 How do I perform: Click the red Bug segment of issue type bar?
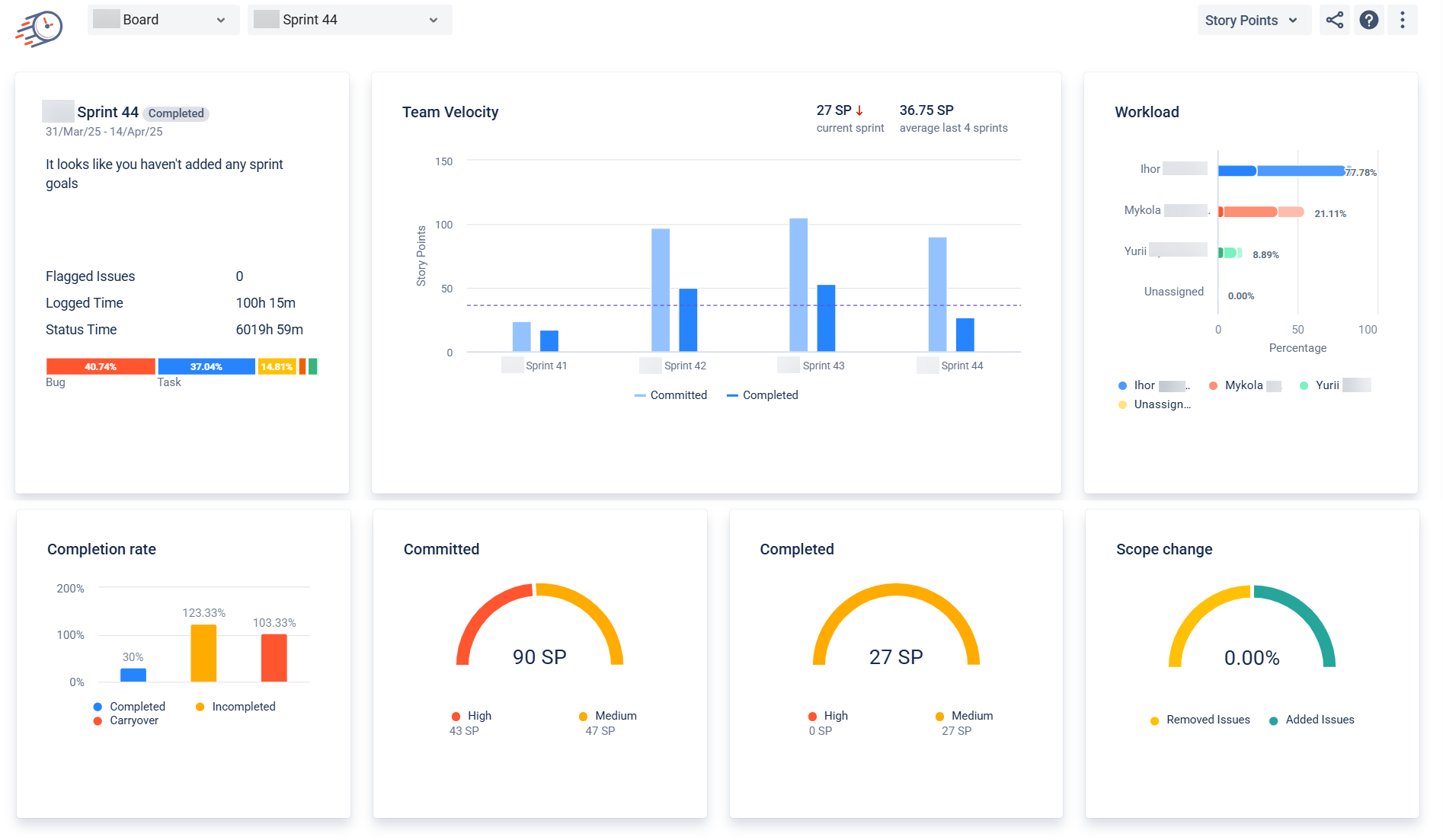(x=100, y=366)
